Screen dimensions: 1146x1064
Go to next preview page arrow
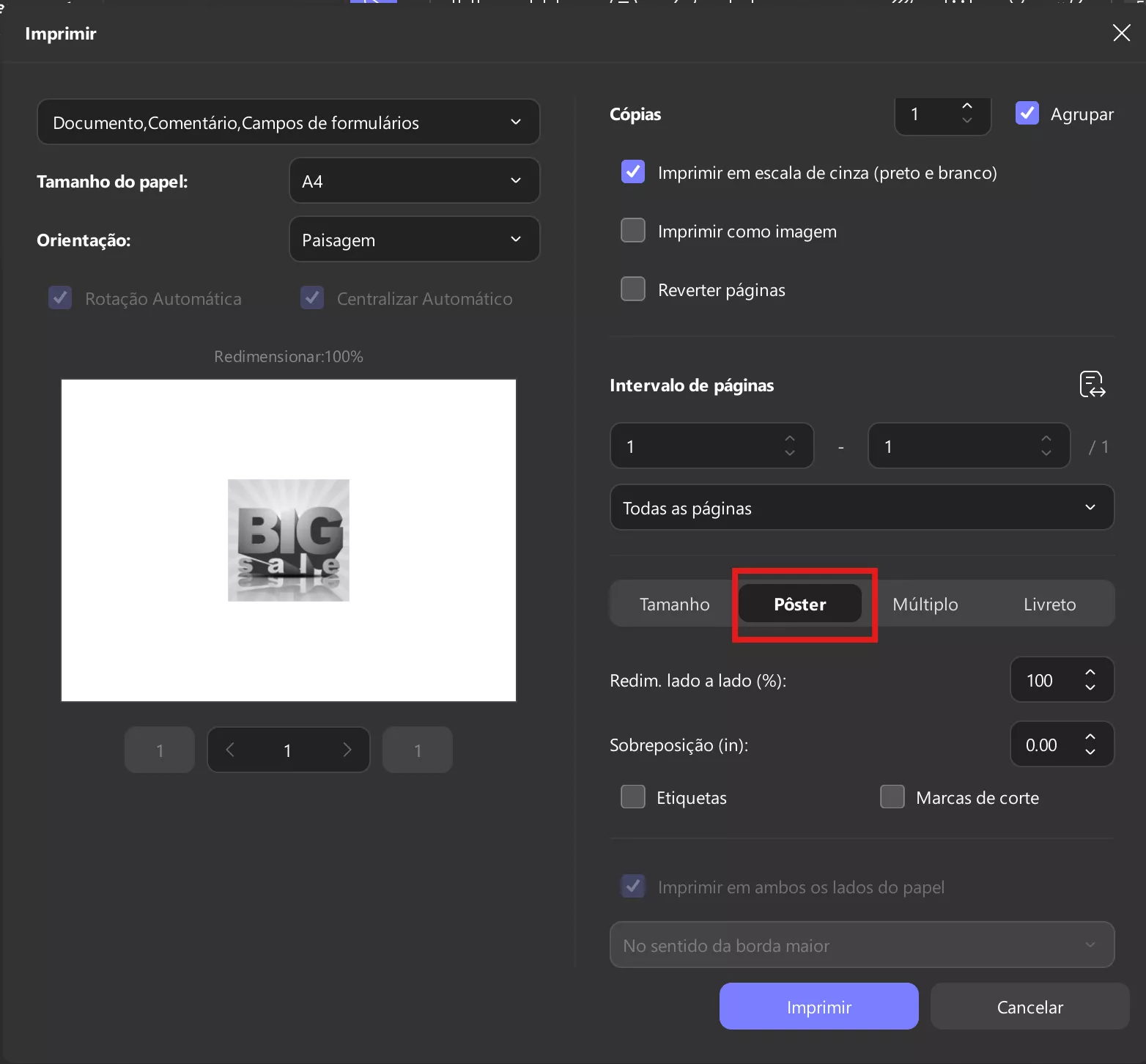click(x=347, y=750)
